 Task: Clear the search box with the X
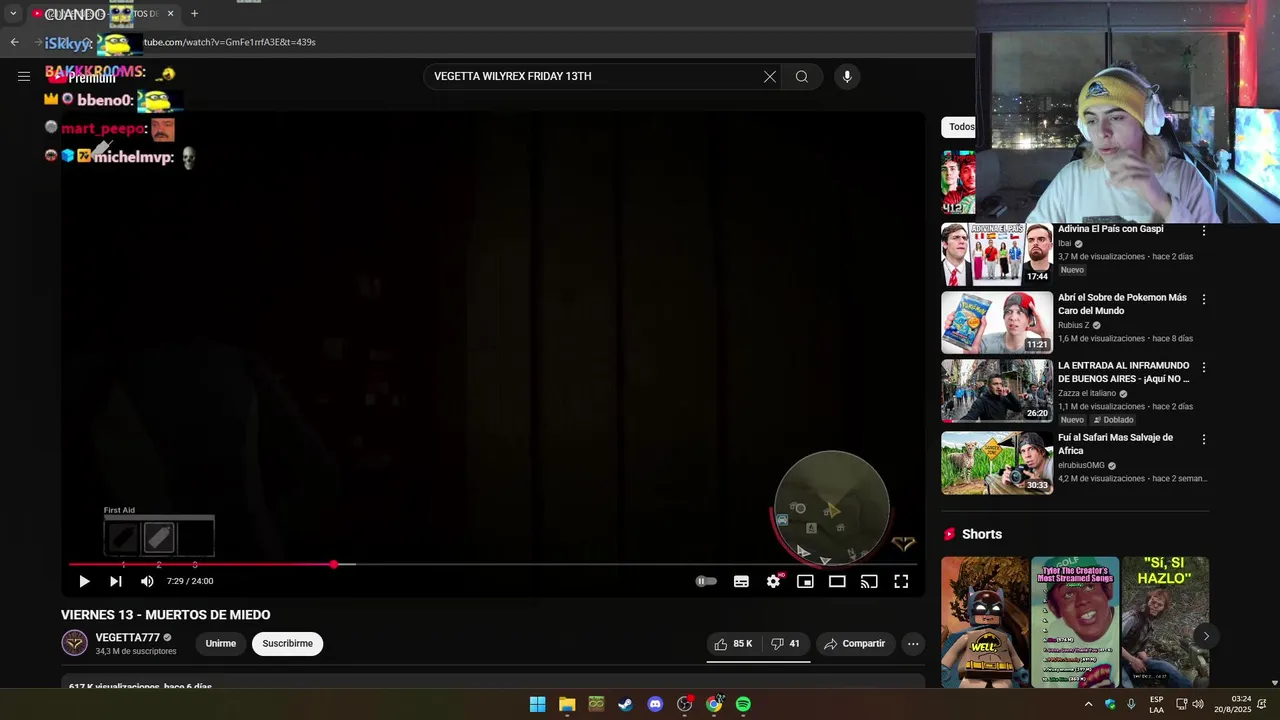tap(770, 76)
